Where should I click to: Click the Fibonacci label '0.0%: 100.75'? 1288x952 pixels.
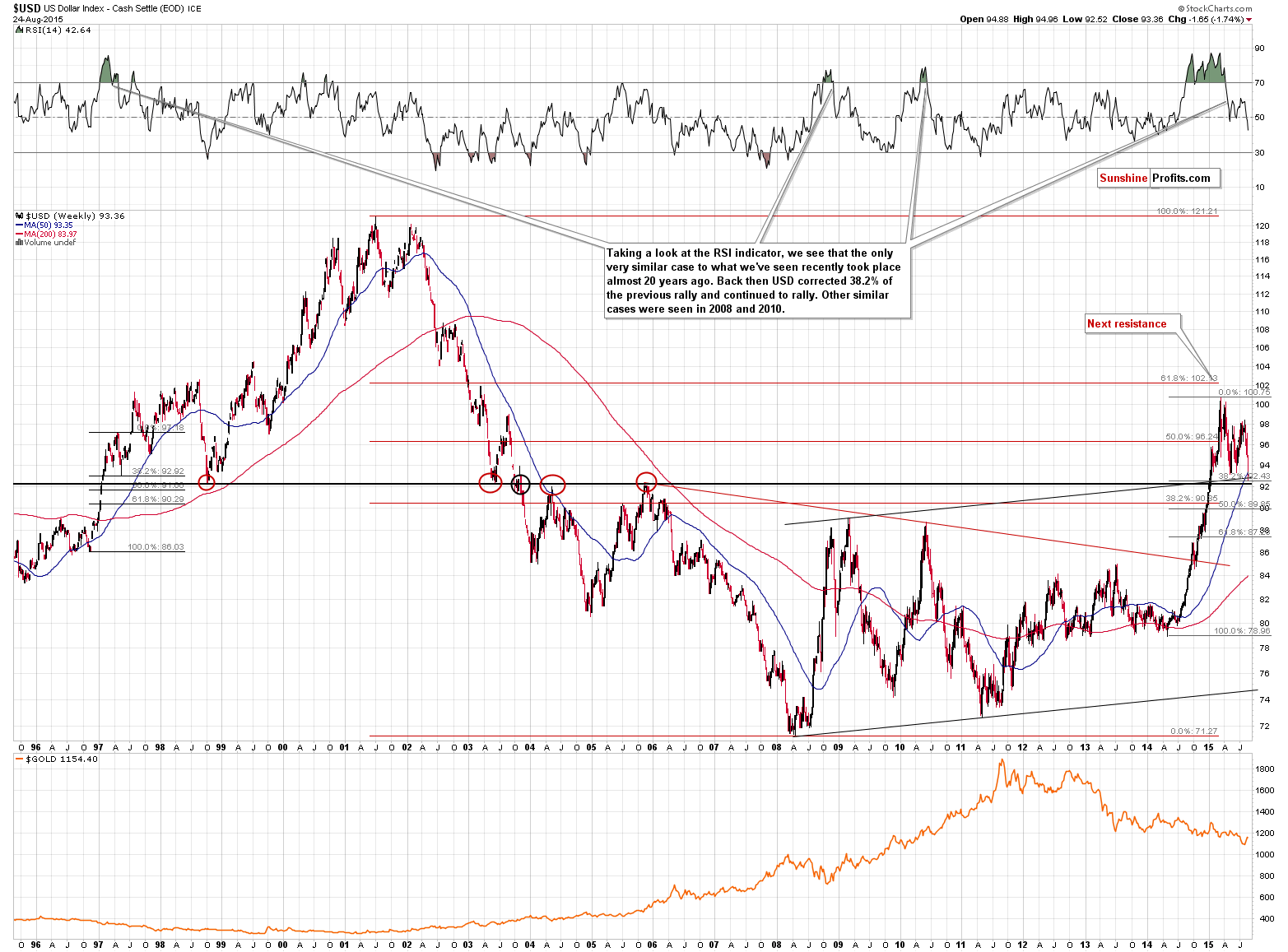tap(1244, 392)
